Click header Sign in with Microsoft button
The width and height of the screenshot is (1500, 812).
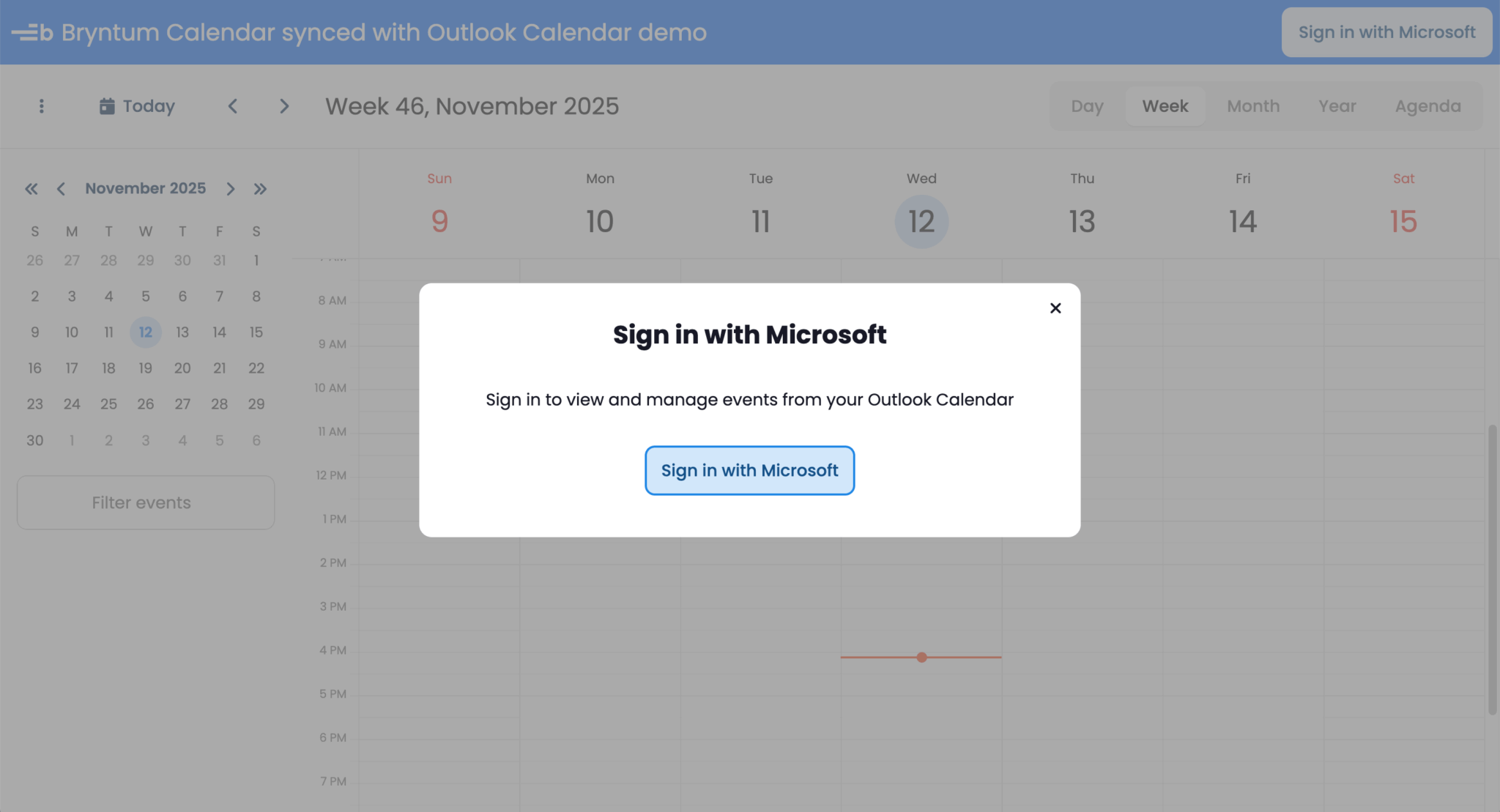click(1386, 32)
